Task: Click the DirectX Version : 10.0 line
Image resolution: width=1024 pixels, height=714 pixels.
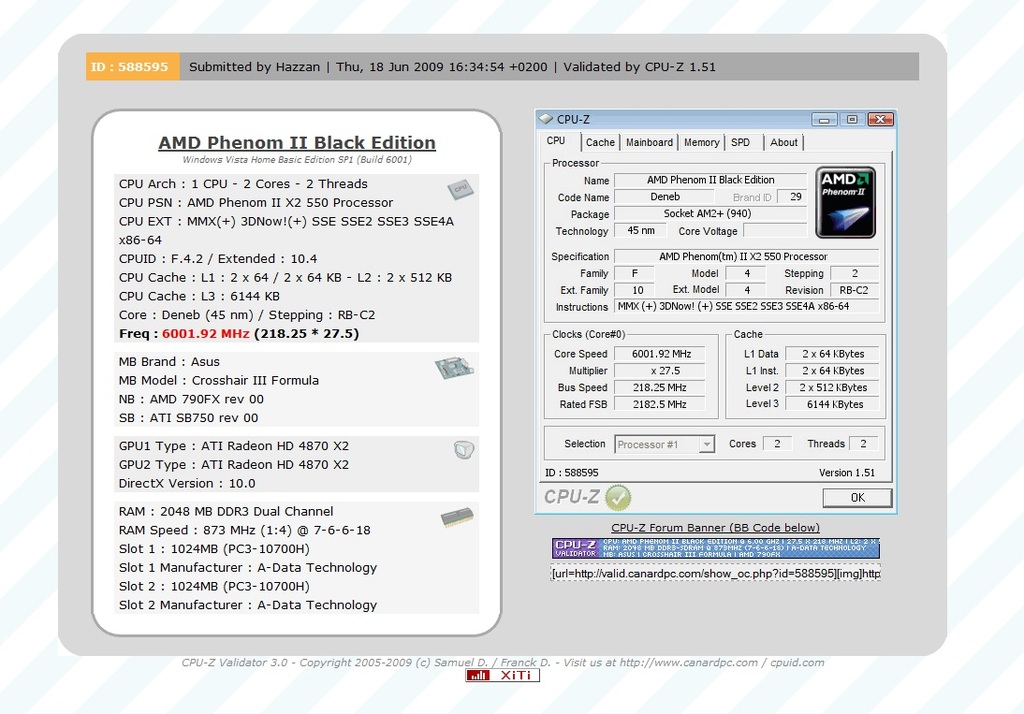Action: (x=187, y=484)
